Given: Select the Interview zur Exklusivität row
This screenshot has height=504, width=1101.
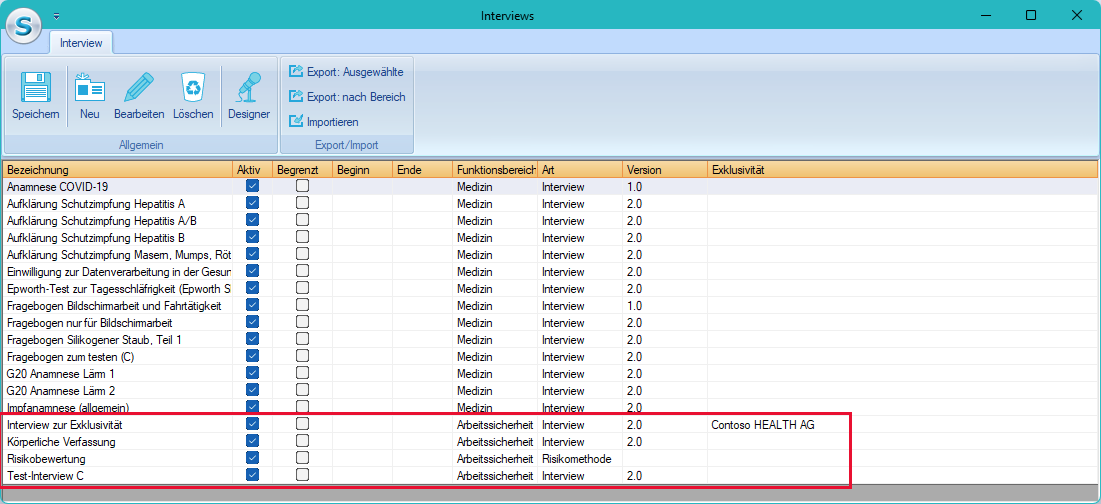Looking at the screenshot, I should [x=550, y=425].
